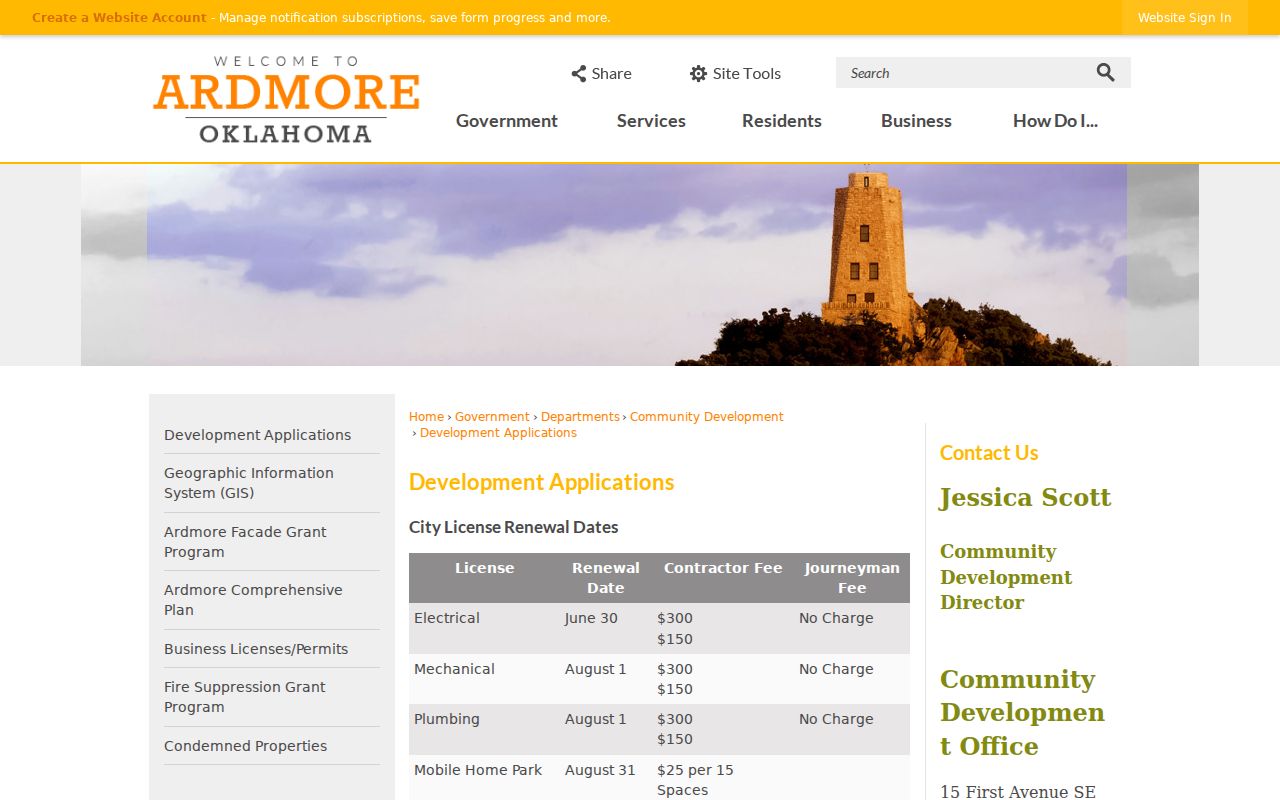Image resolution: width=1280 pixels, height=800 pixels.
Task: Click the Site Tools gear icon
Action: click(x=698, y=73)
